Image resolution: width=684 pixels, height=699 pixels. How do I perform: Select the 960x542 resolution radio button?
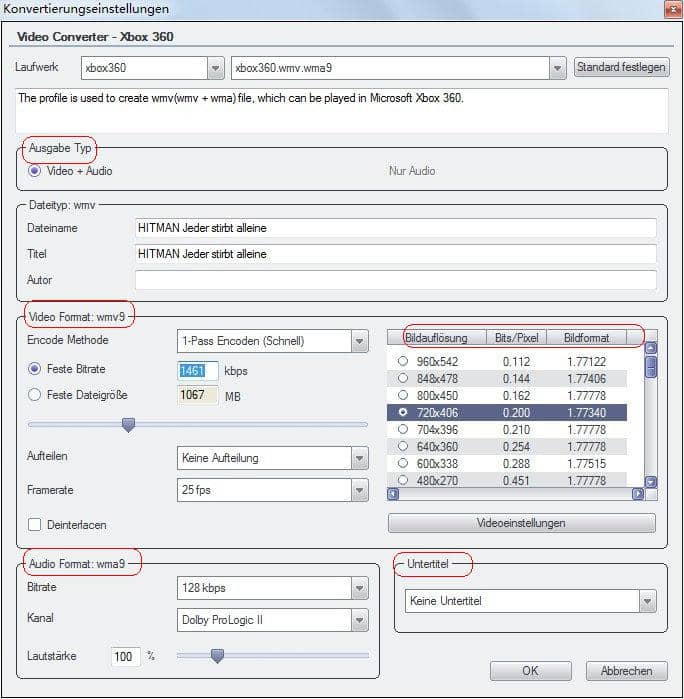403,361
